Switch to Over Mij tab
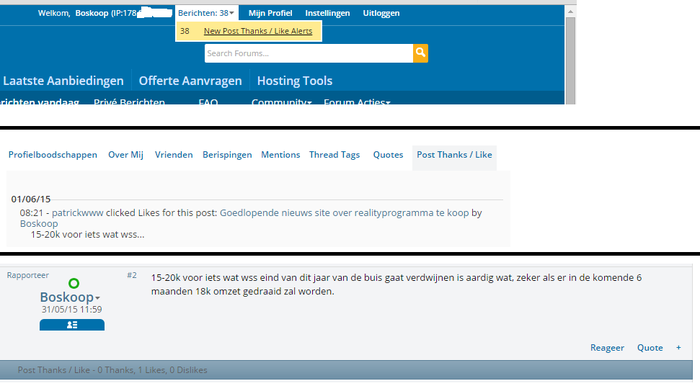The height and width of the screenshot is (386, 700). 125,155
